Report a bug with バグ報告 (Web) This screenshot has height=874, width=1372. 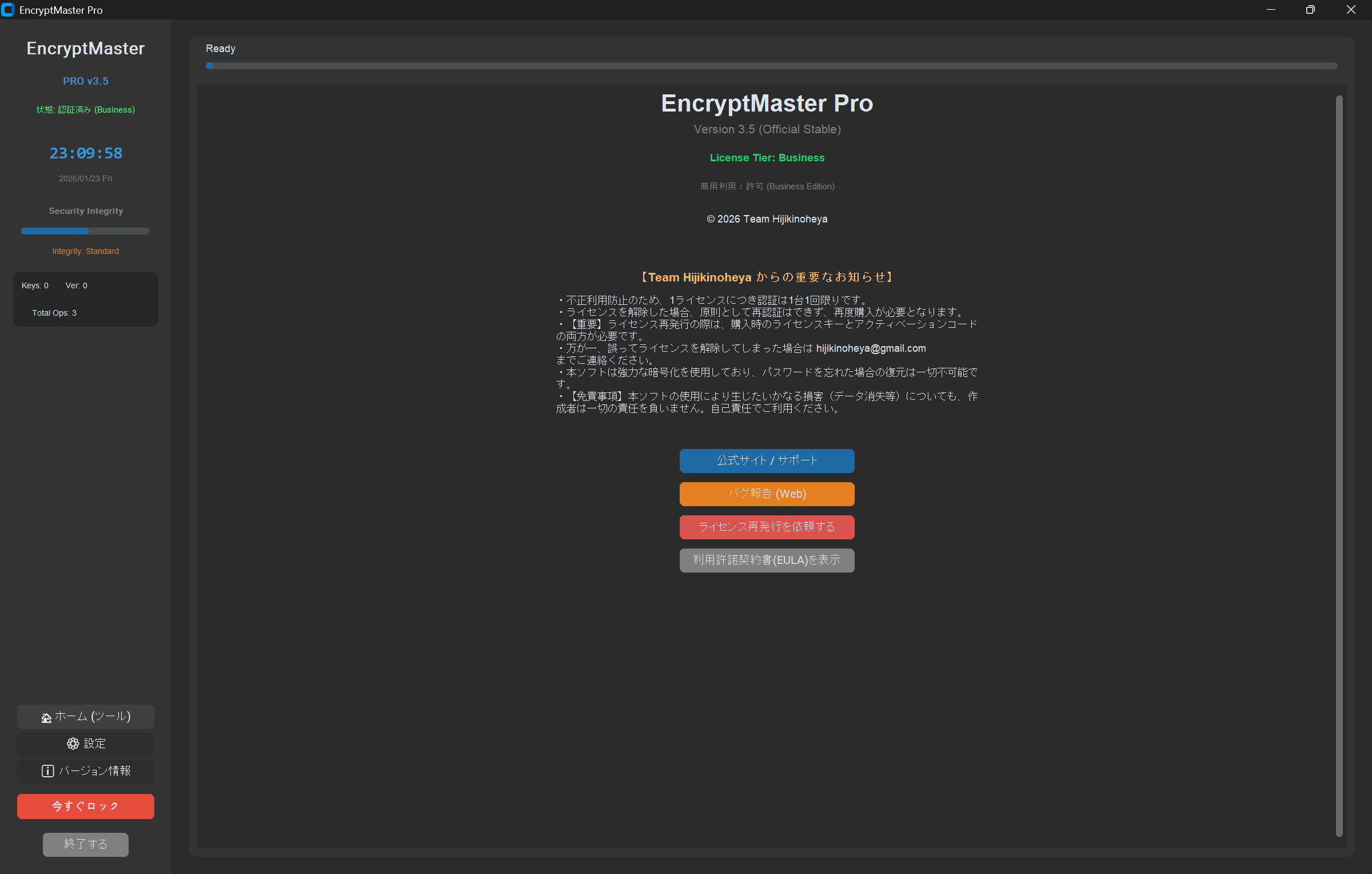pos(767,494)
